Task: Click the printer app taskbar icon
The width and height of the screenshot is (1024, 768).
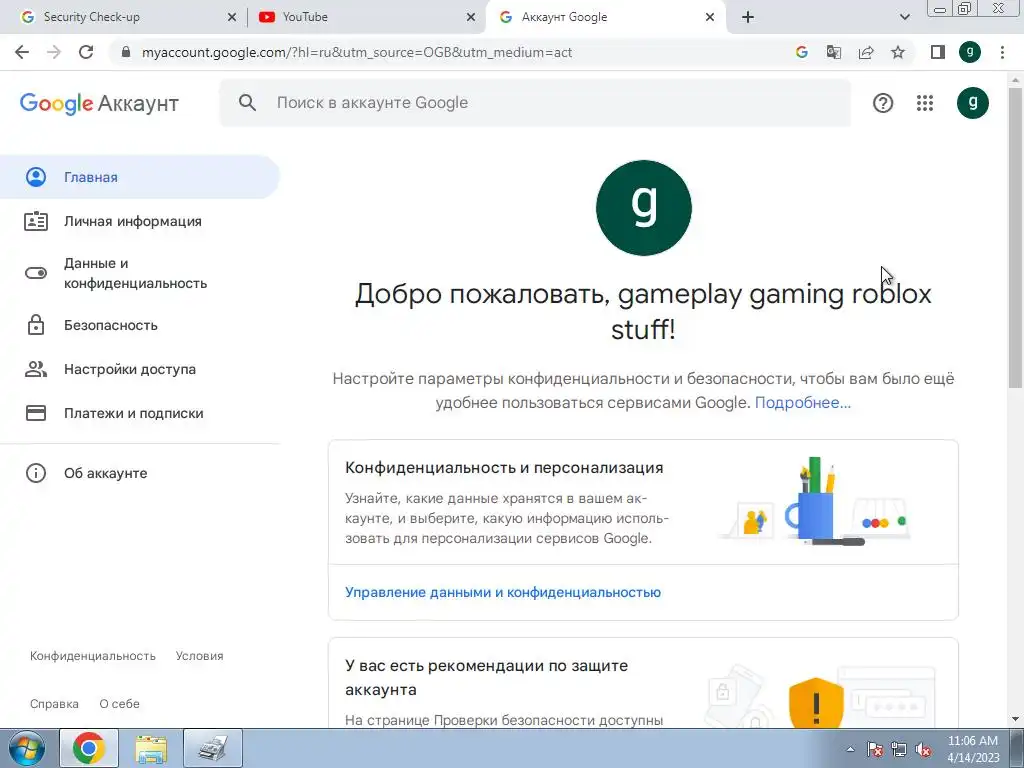Action: pyautogui.click(x=213, y=748)
